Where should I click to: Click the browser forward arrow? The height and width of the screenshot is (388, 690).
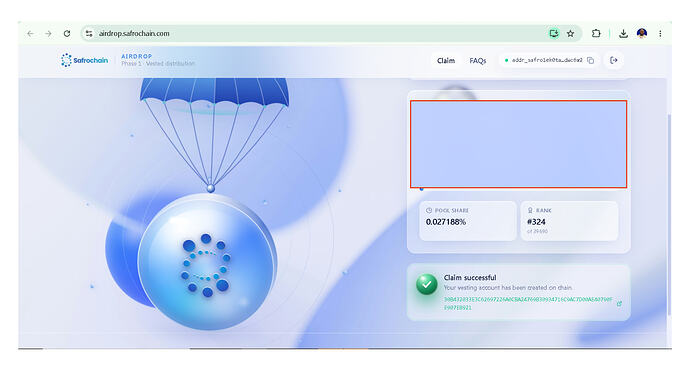pos(48,33)
